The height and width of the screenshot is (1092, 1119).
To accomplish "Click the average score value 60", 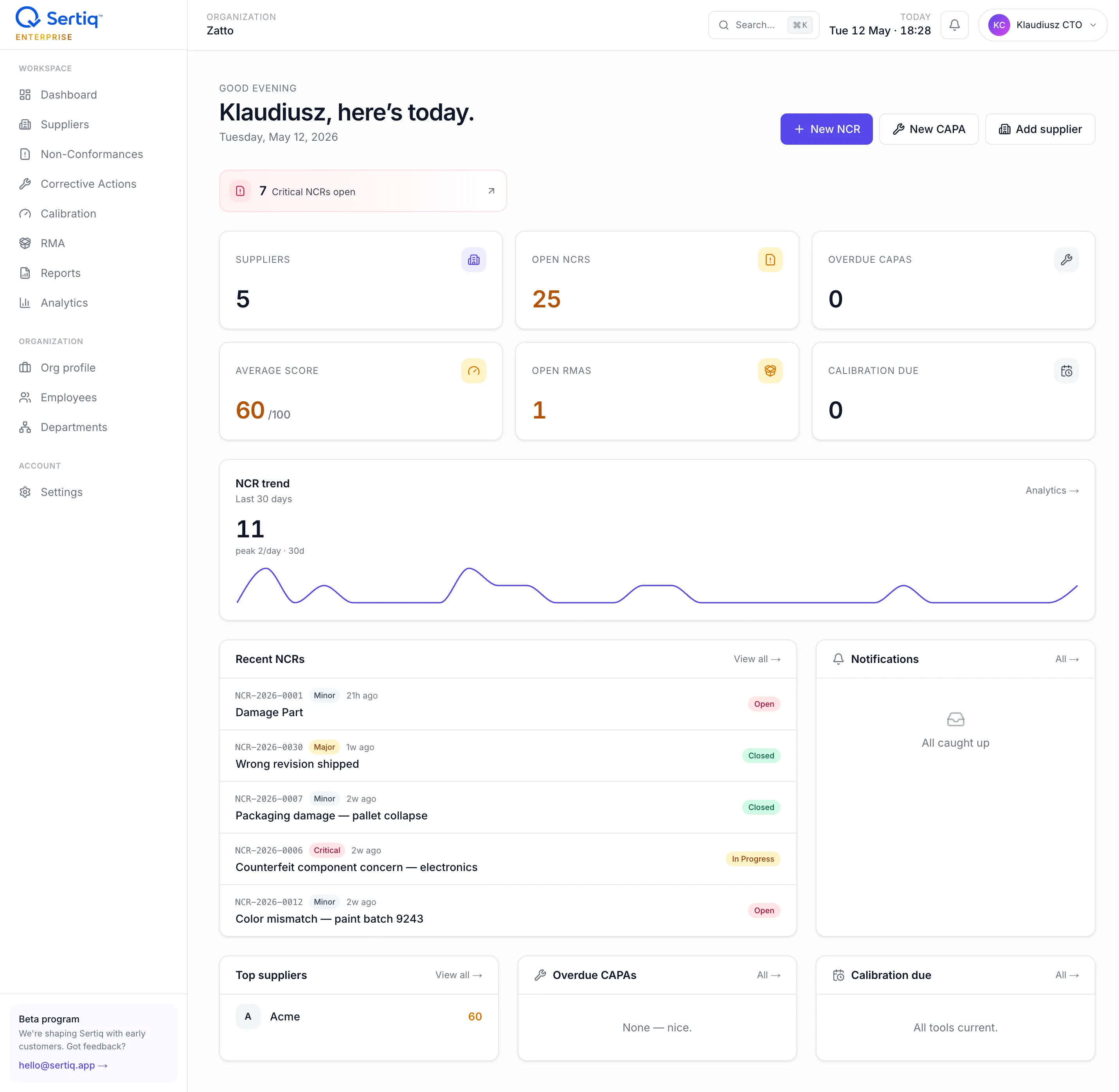I will (250, 410).
